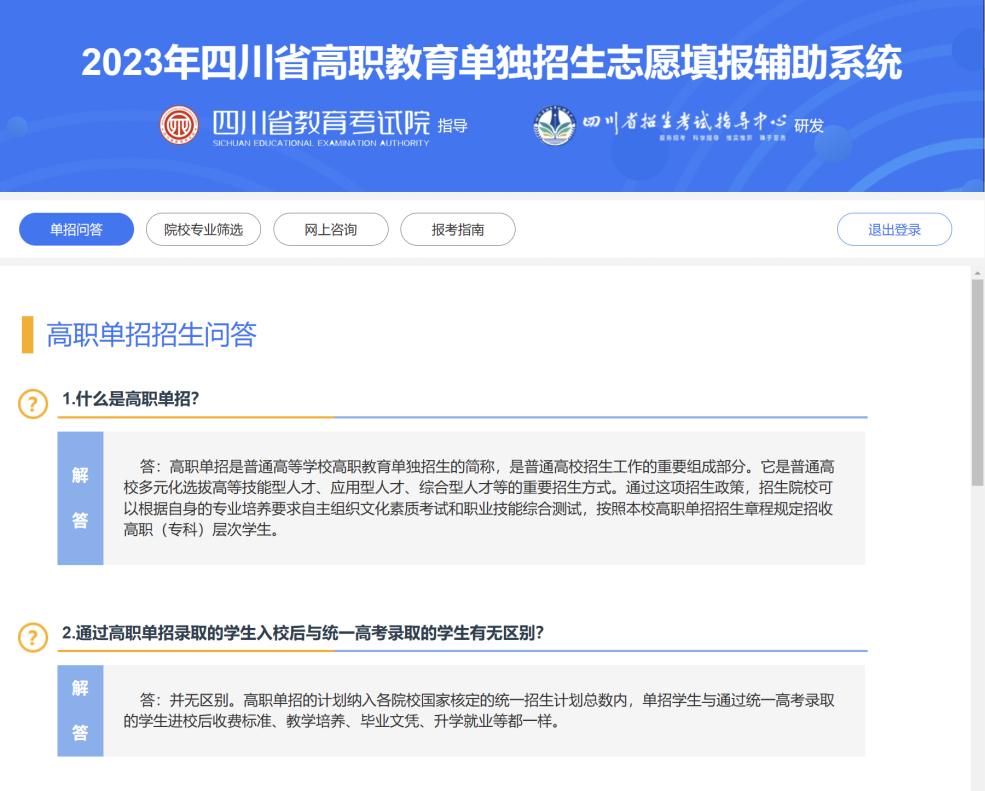Click the calligraphy 四川省招生考试指导中心 text

[x=685, y=122]
